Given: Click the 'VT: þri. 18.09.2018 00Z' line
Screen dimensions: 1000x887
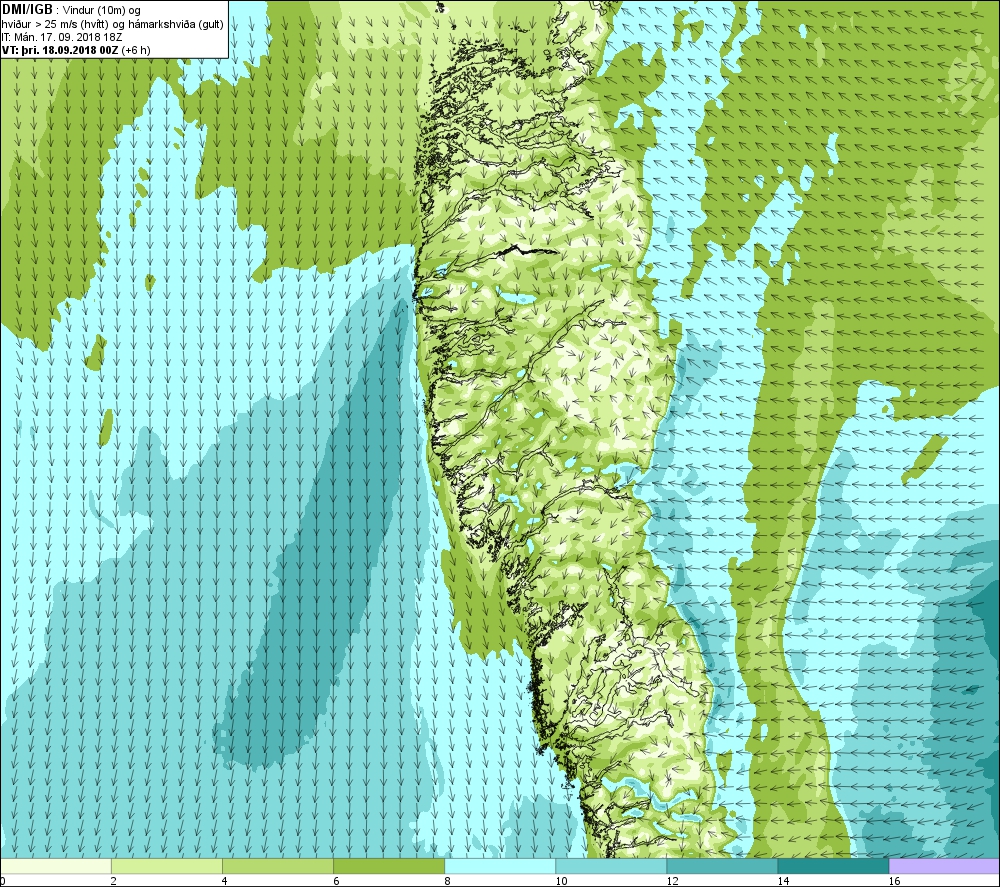Looking at the screenshot, I should coord(59,50).
